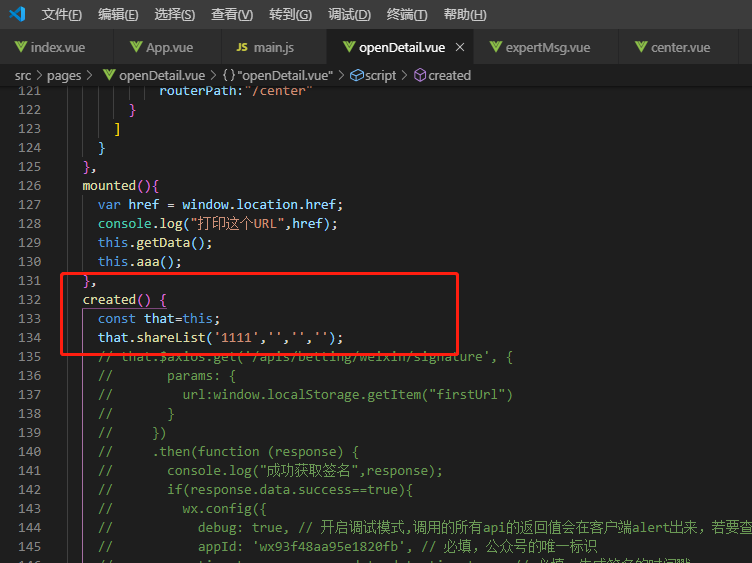Viewport: 752px width, 563px height.
Task: Click the Vue icon in the breadcrumb
Action: click(109, 75)
